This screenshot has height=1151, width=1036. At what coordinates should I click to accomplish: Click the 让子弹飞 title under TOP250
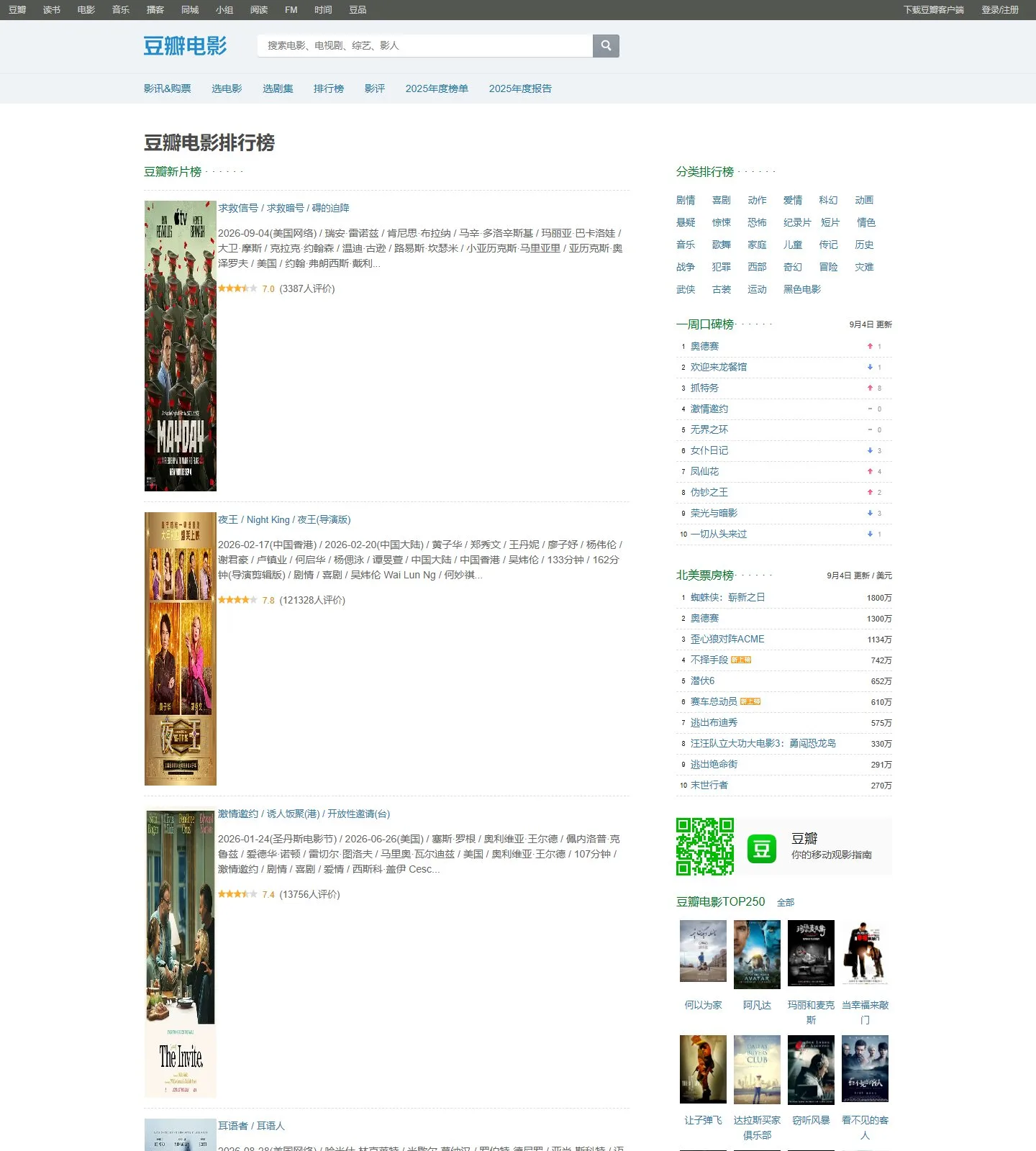pyautogui.click(x=703, y=1120)
